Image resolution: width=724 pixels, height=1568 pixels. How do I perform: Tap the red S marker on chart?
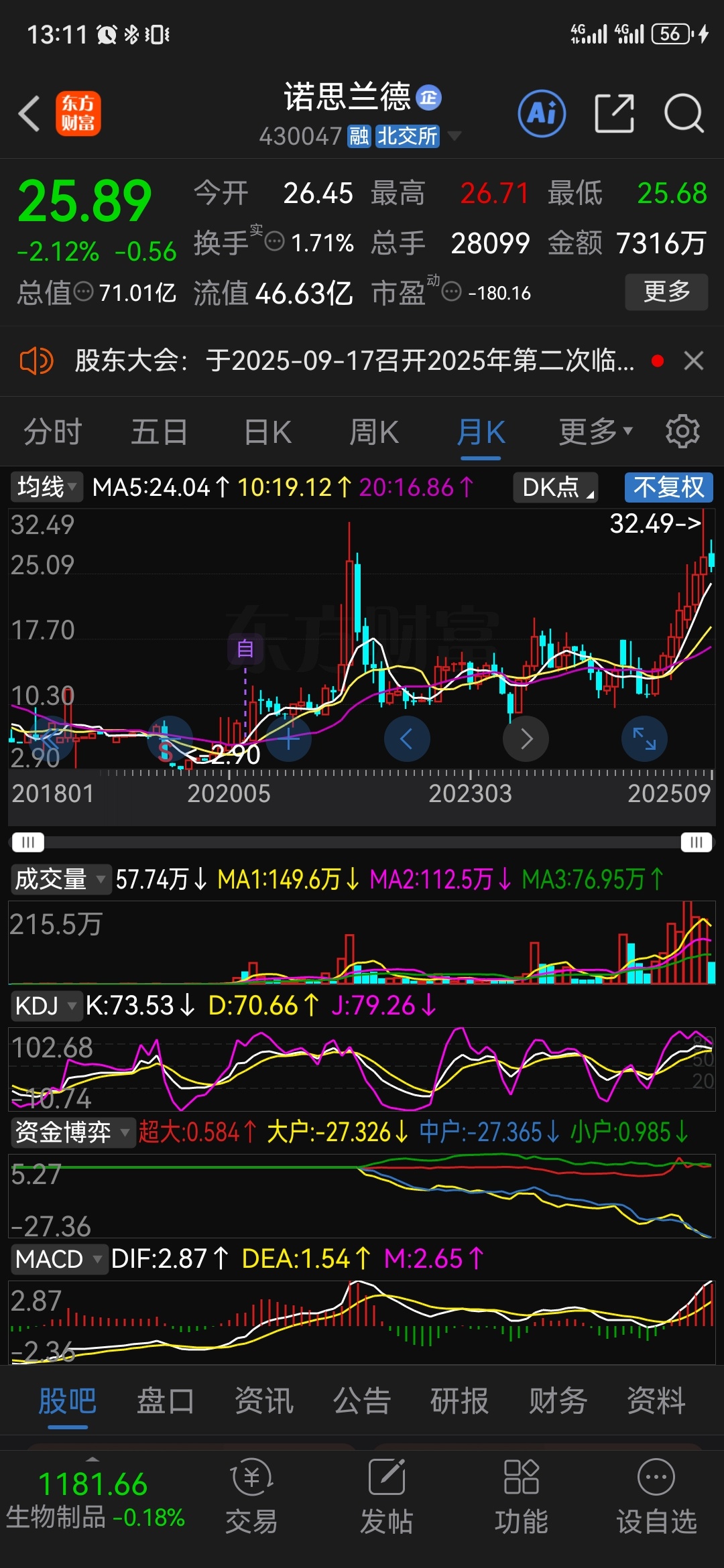pyautogui.click(x=166, y=751)
